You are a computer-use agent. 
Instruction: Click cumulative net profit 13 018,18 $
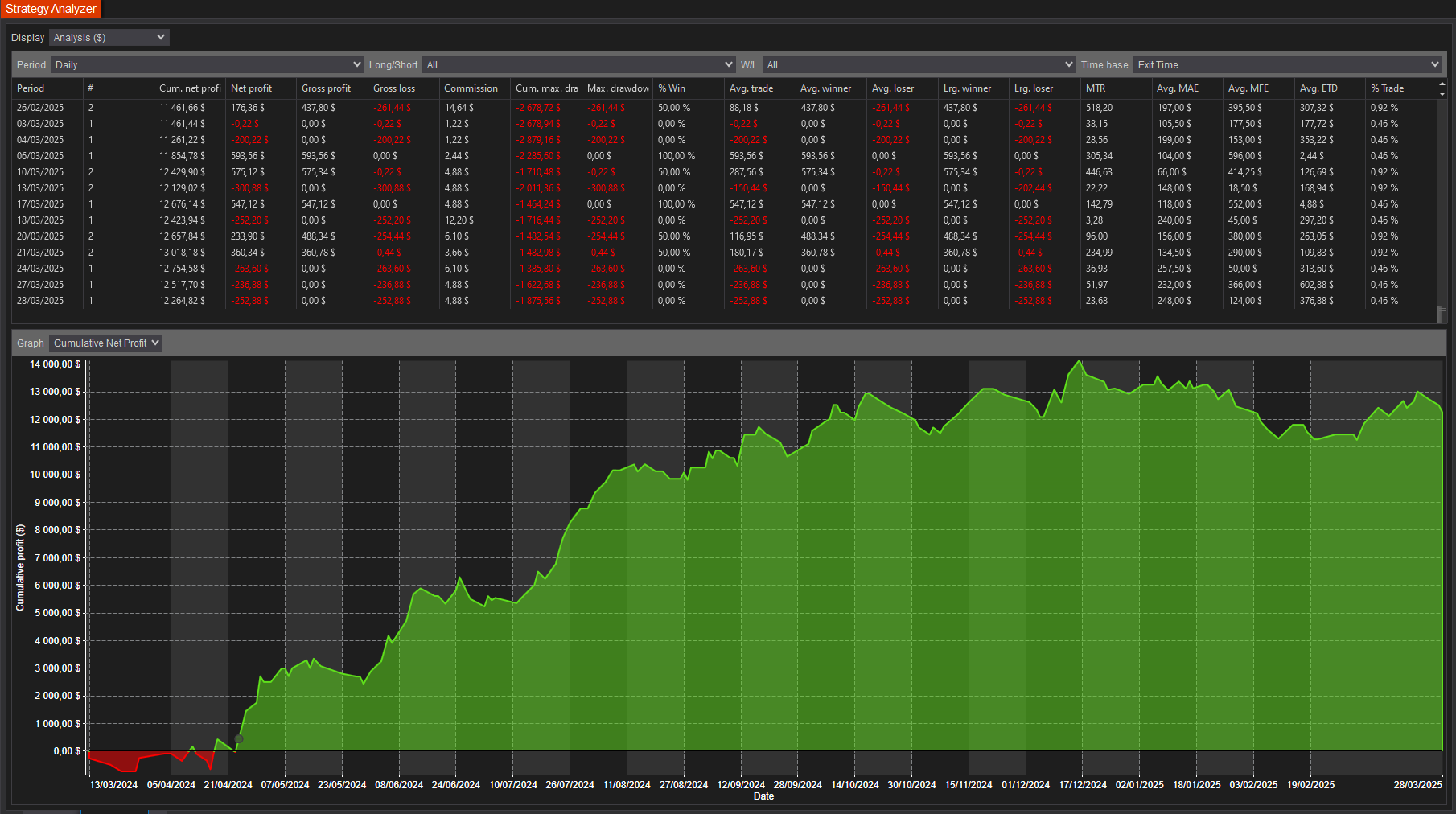(182, 253)
